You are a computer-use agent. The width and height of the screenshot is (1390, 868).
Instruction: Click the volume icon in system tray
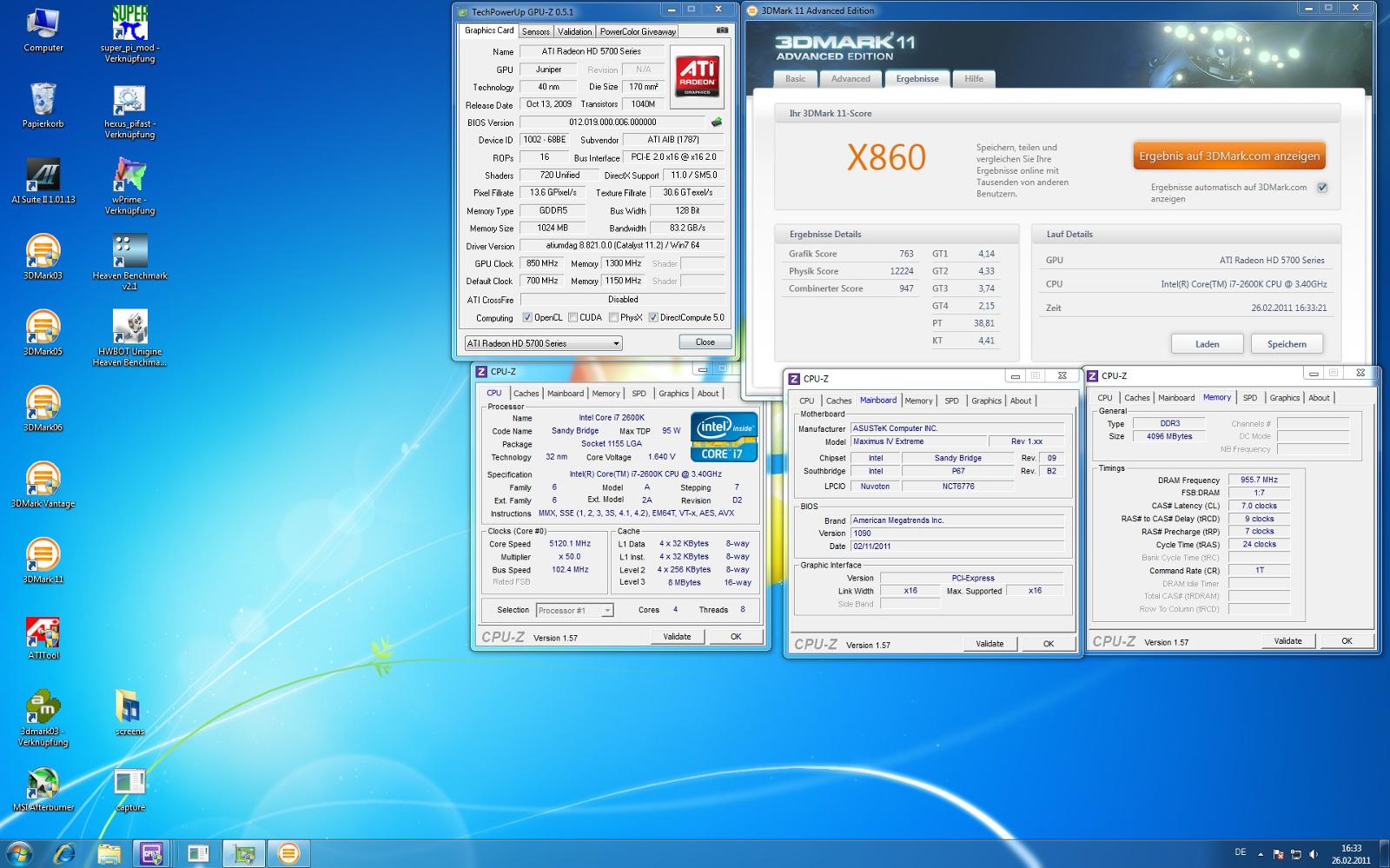point(1313,854)
